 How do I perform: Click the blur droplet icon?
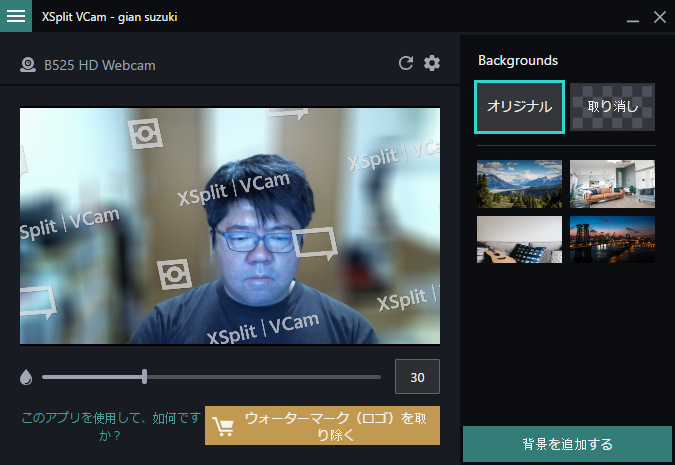tap(26, 377)
